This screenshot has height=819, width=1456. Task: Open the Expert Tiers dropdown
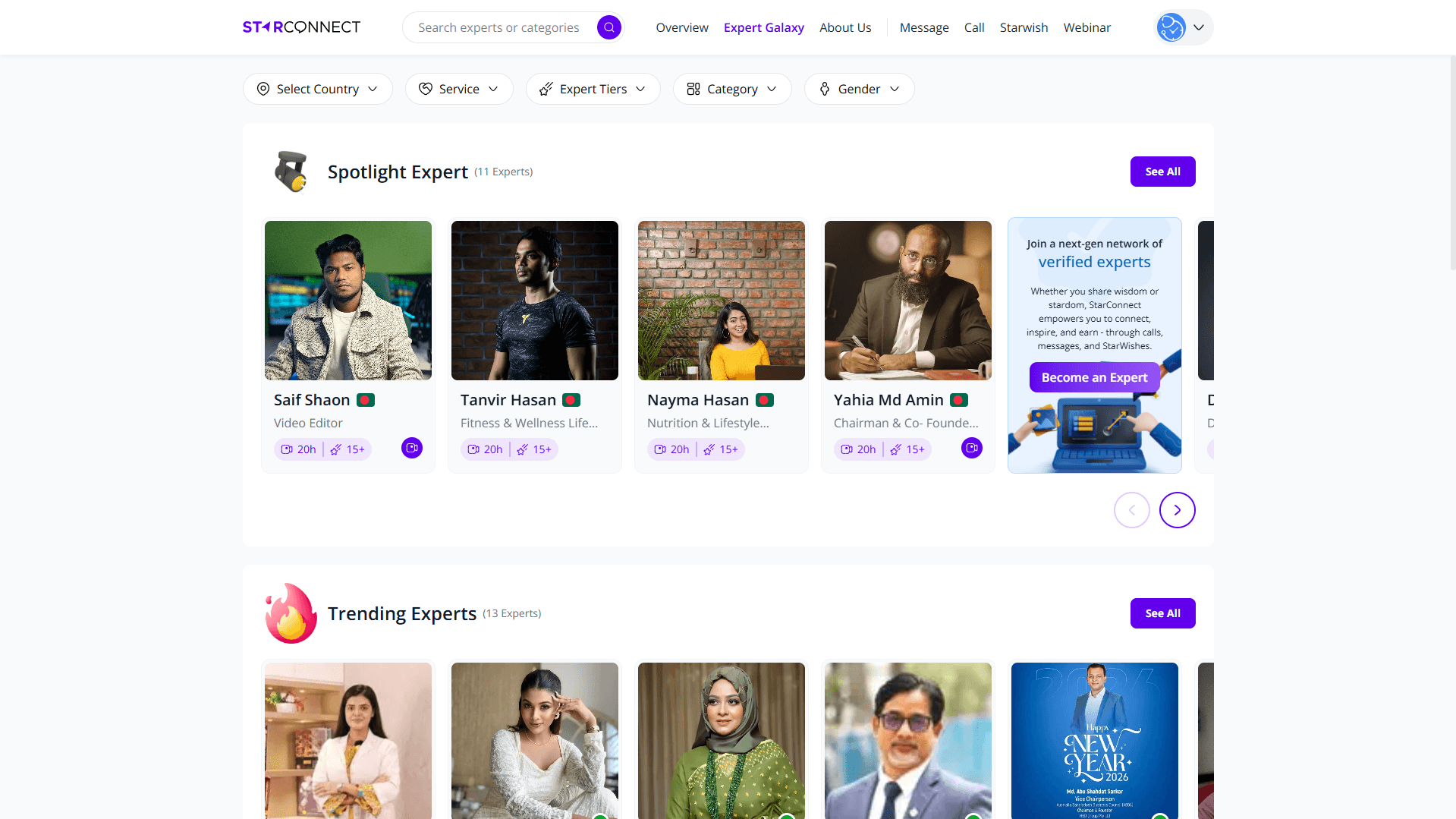coord(593,89)
